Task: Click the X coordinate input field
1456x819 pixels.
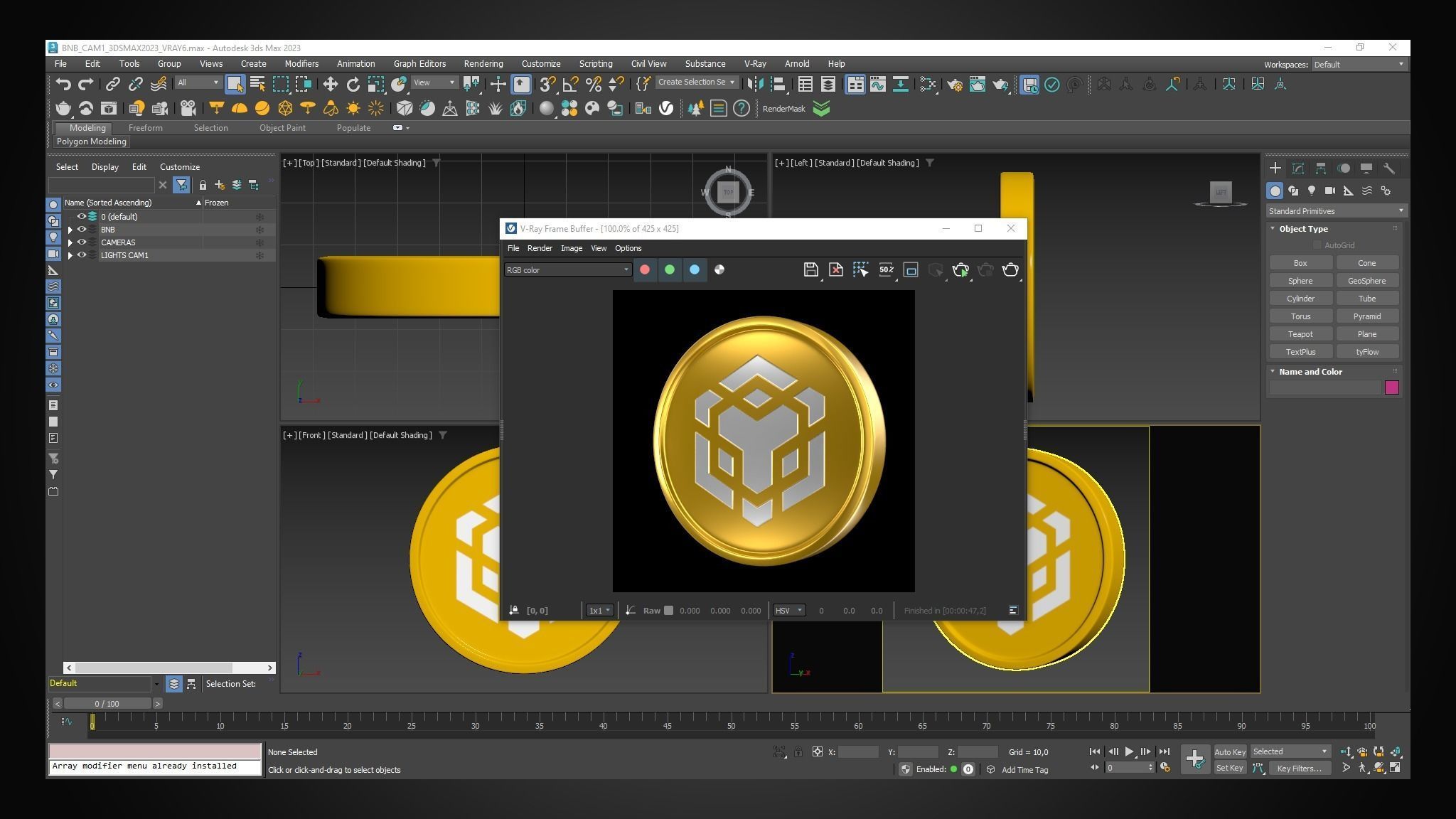Action: point(858,751)
